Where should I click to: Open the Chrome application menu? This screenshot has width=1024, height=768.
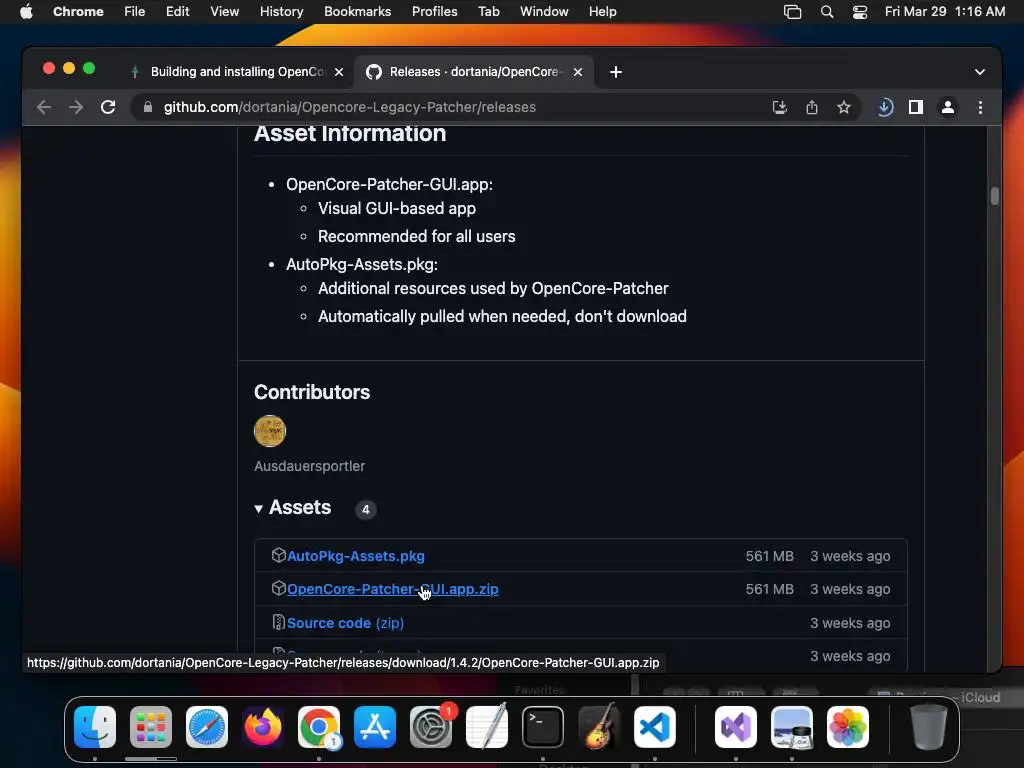pyautogui.click(x=78, y=11)
